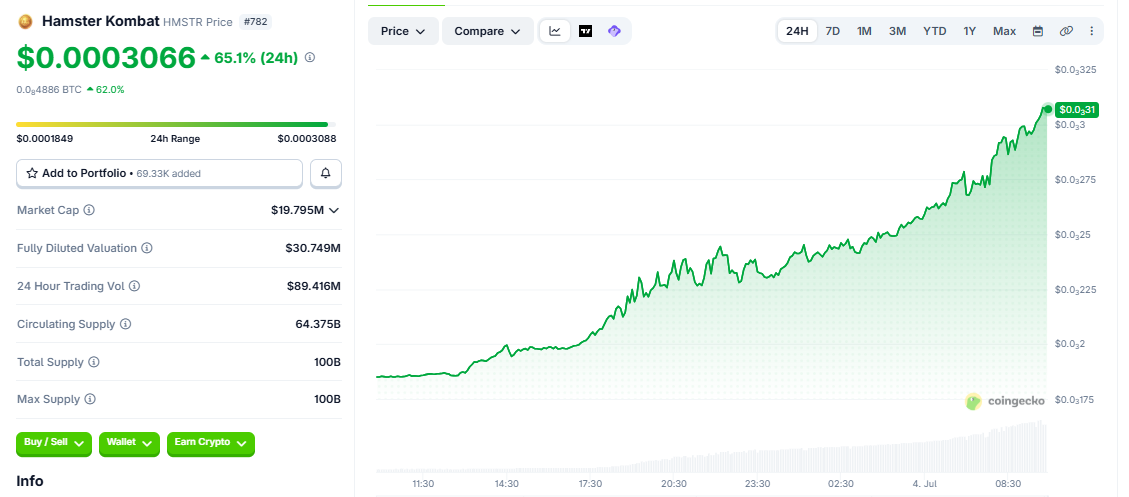The height and width of the screenshot is (497, 1129).
Task: Show Total Supply info icon
Action: 94,362
